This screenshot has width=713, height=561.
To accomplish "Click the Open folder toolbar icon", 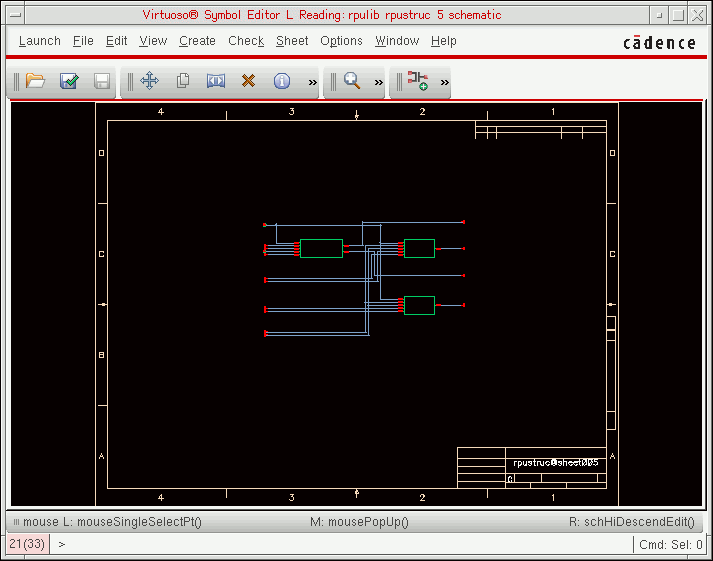I will click(36, 81).
